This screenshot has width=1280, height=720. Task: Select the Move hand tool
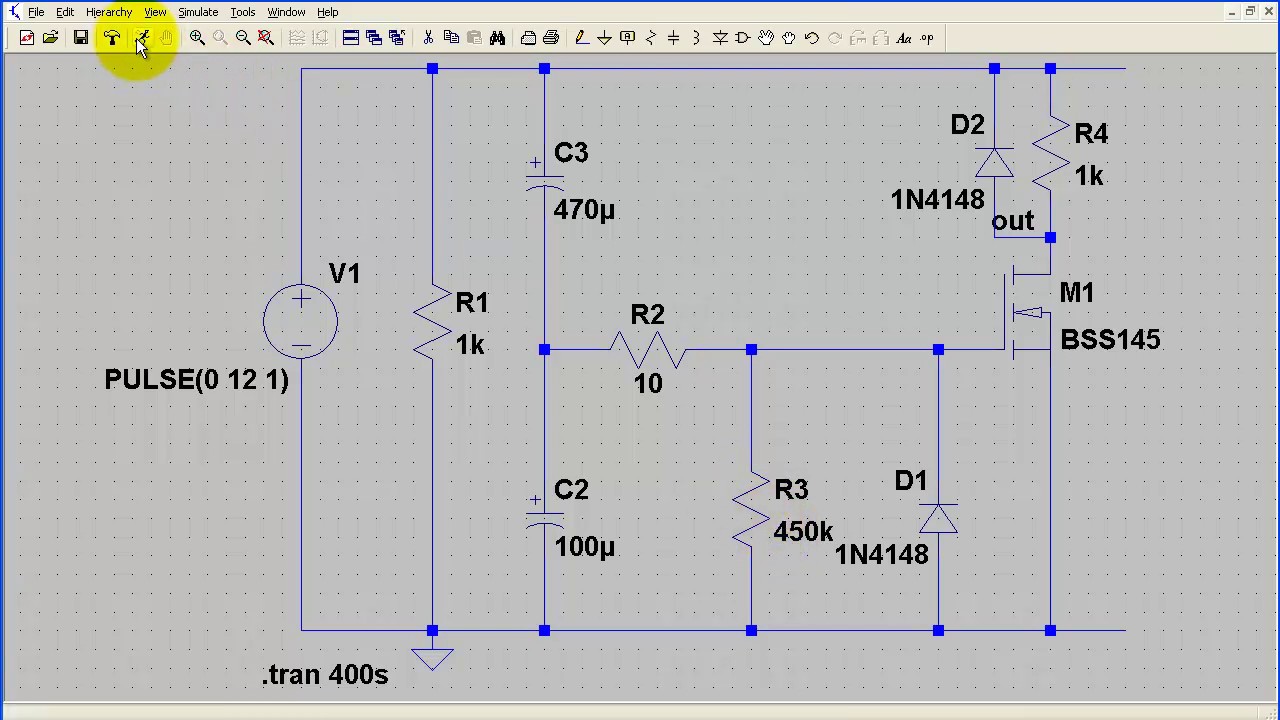pyautogui.click(x=766, y=38)
